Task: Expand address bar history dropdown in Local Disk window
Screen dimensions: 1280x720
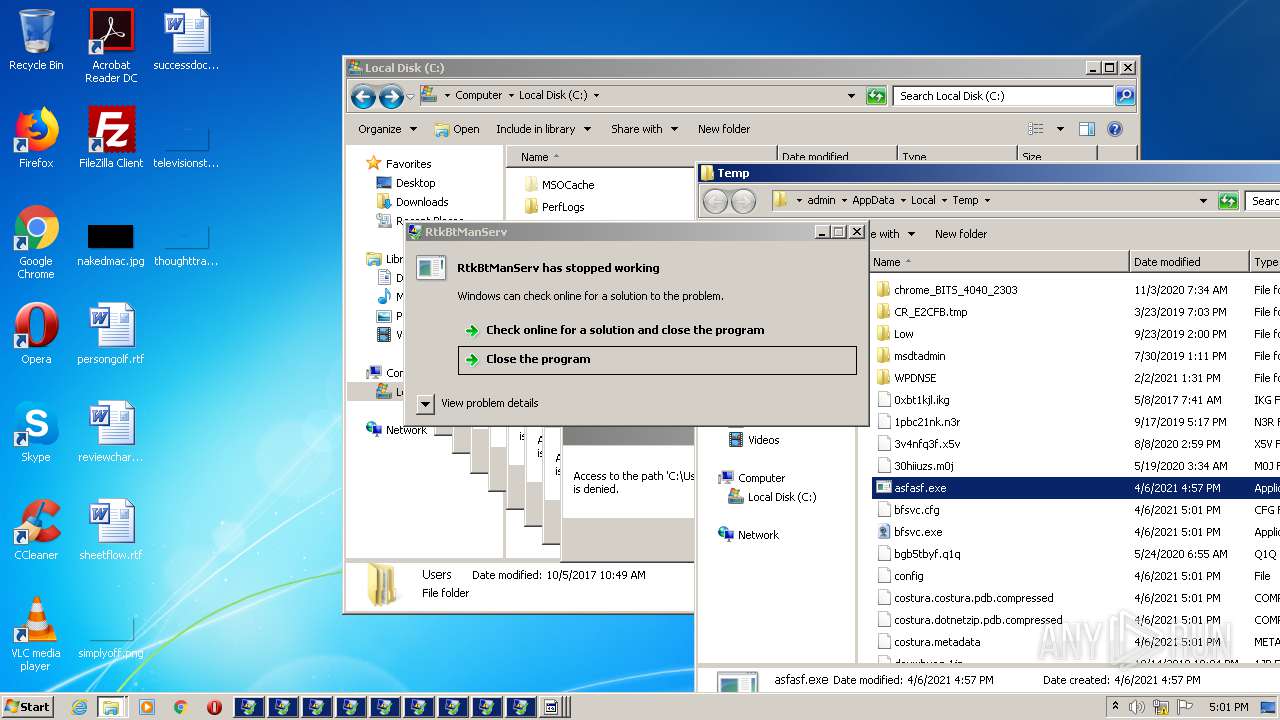Action: [x=851, y=96]
